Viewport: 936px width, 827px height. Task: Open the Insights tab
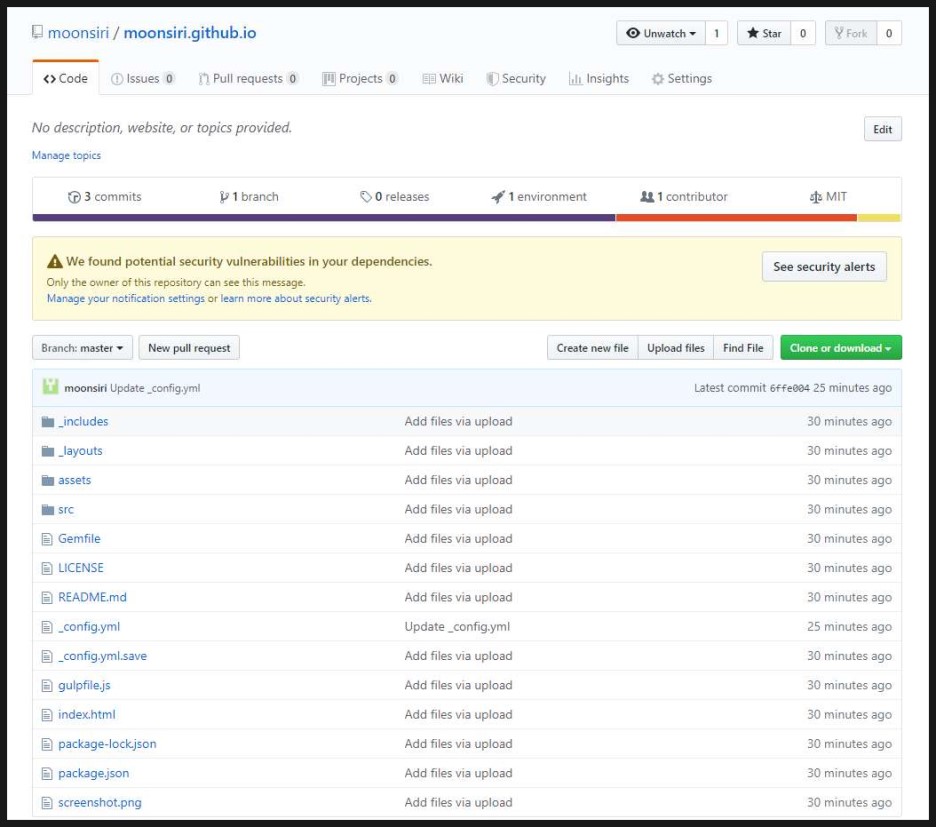coord(599,79)
